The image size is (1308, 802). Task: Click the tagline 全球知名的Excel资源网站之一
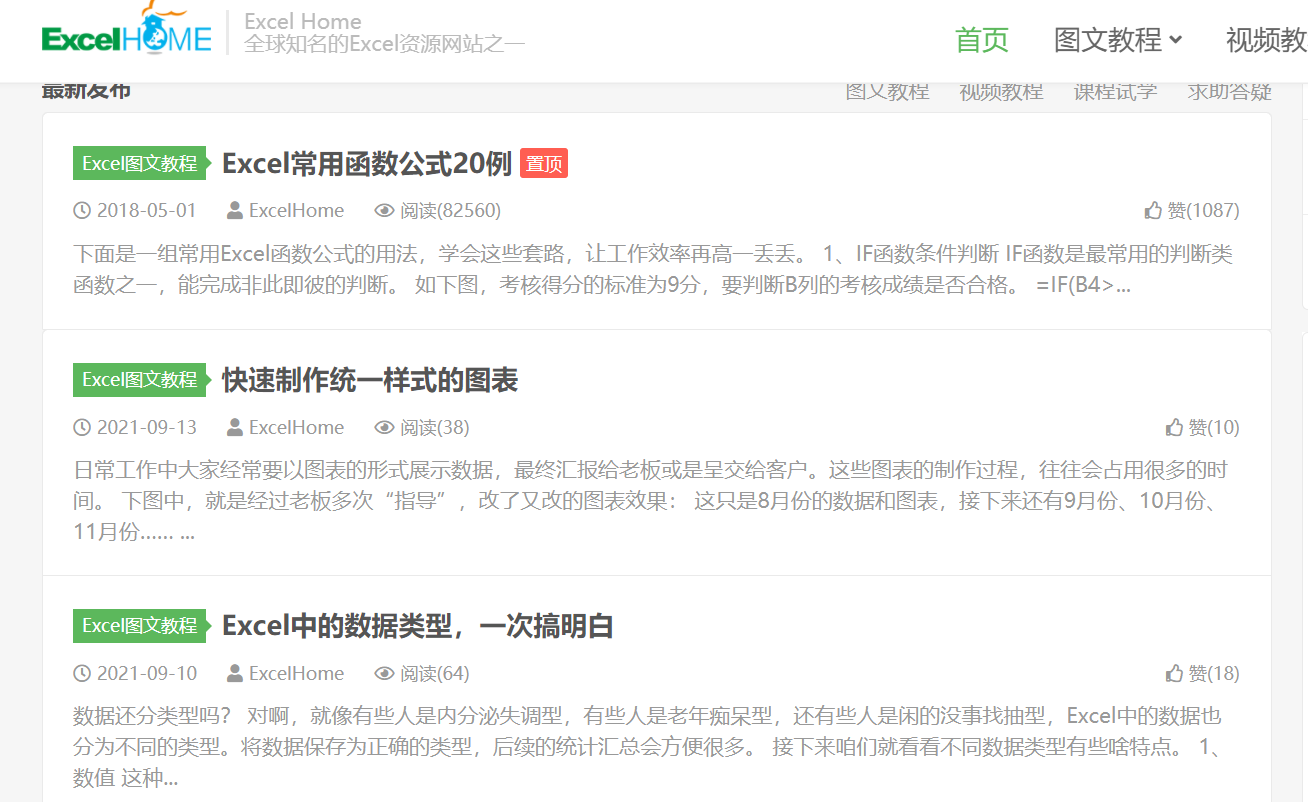[385, 44]
